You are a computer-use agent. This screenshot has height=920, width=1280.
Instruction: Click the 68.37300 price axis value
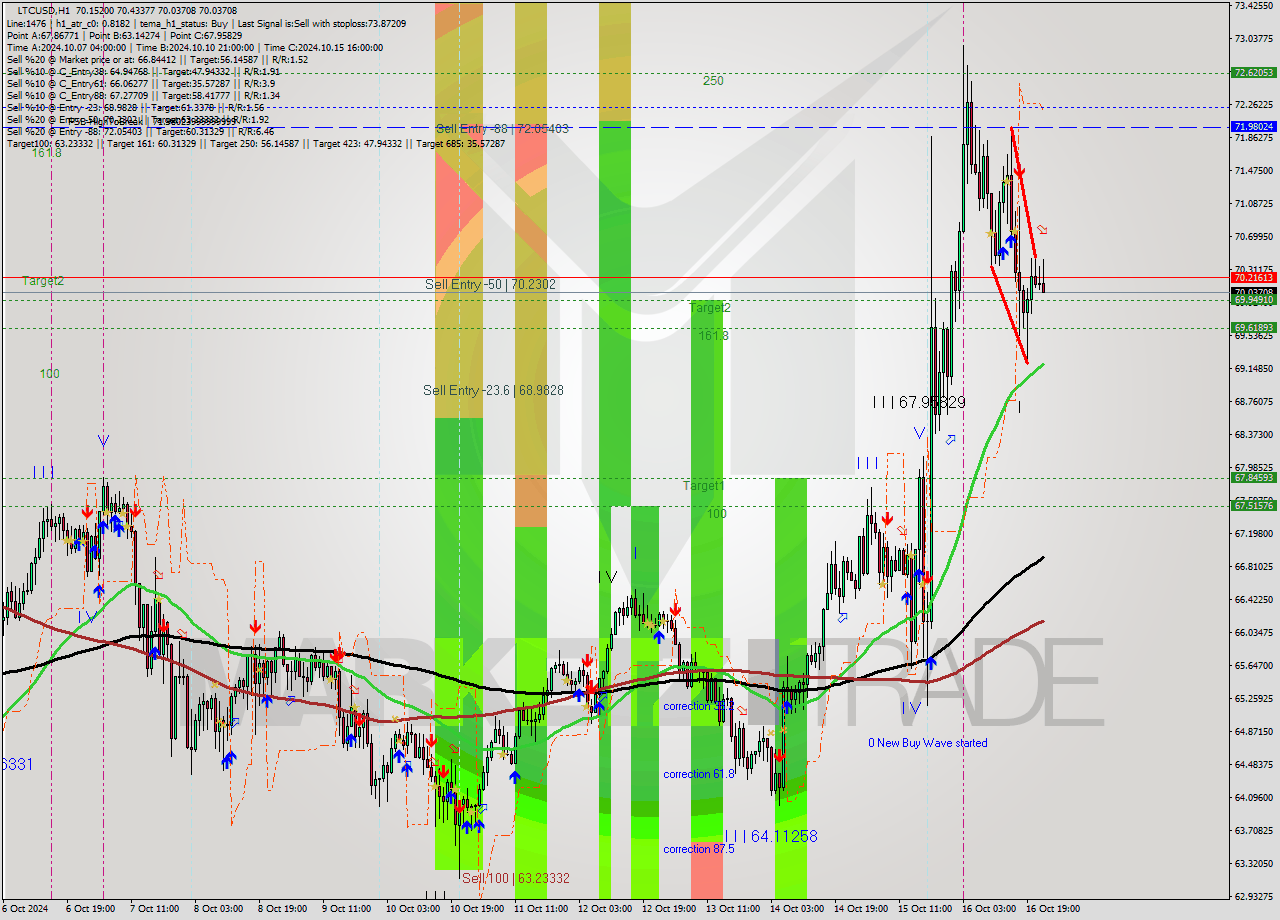coord(1254,434)
